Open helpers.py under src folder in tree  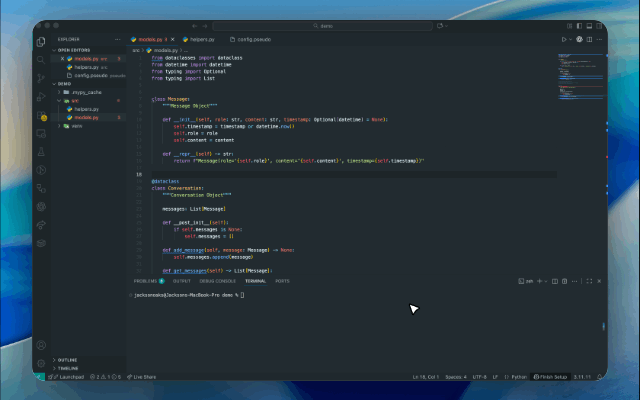point(86,109)
